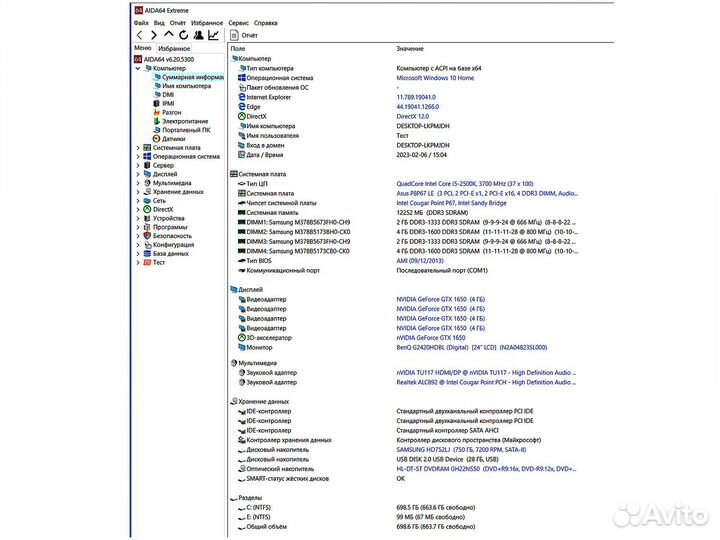Open the user manager toolbar icon
The height and width of the screenshot is (540, 720).
click(198, 35)
